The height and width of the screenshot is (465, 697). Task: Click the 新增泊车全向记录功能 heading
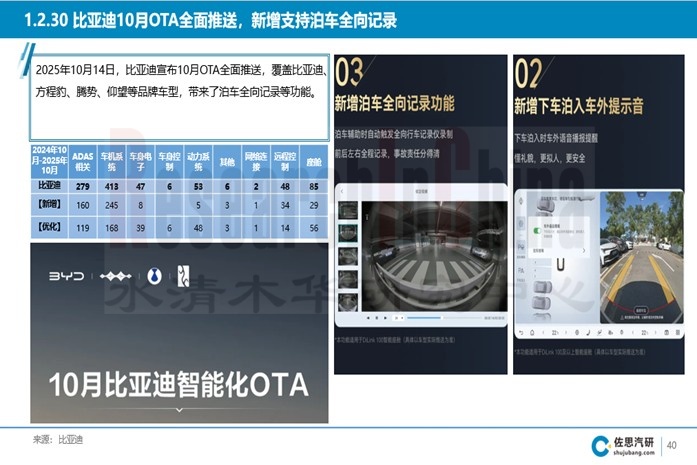(x=394, y=104)
